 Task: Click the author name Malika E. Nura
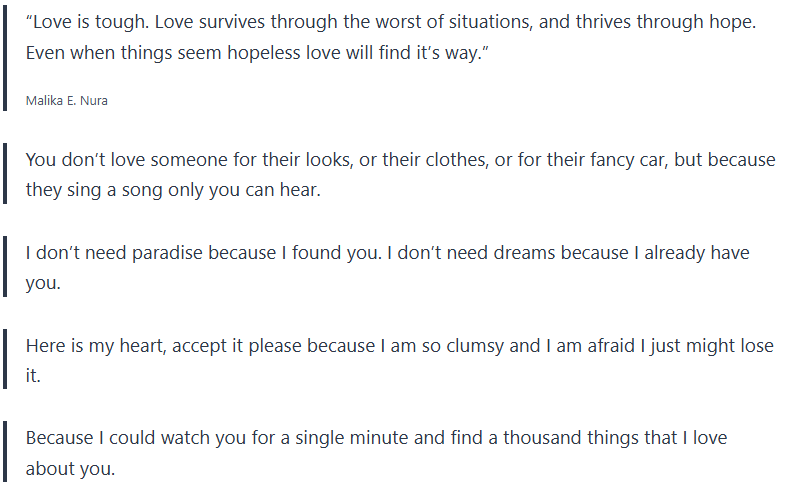pos(66,102)
